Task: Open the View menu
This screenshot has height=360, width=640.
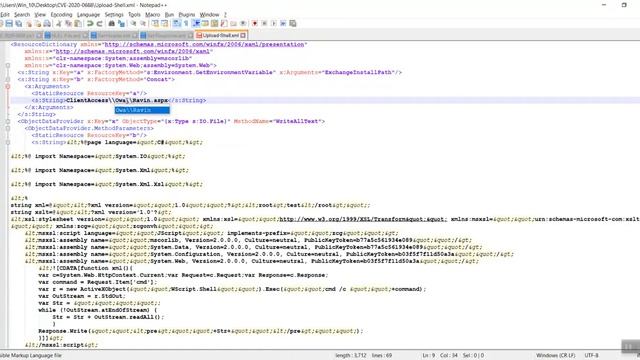Action: pyautogui.click(x=40, y=15)
